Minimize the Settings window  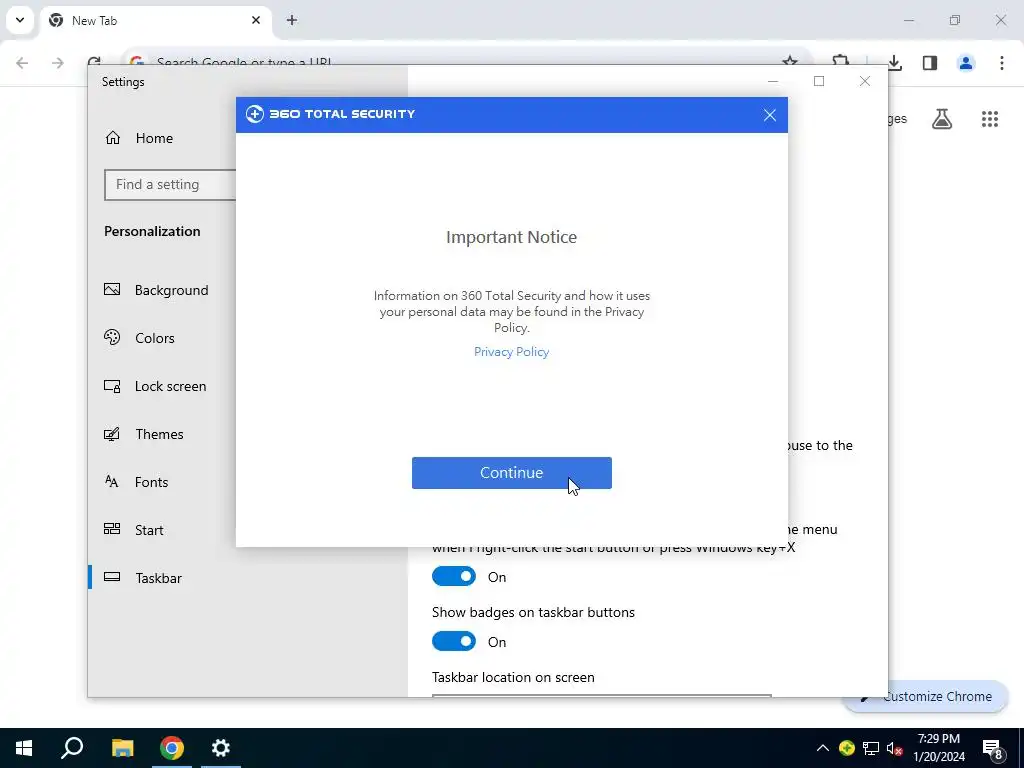[x=773, y=81]
